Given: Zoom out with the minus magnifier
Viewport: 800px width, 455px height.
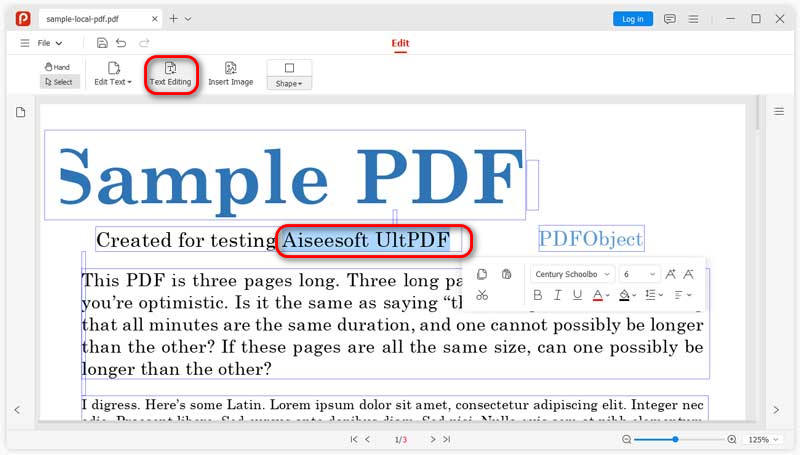Looking at the screenshot, I should point(627,439).
